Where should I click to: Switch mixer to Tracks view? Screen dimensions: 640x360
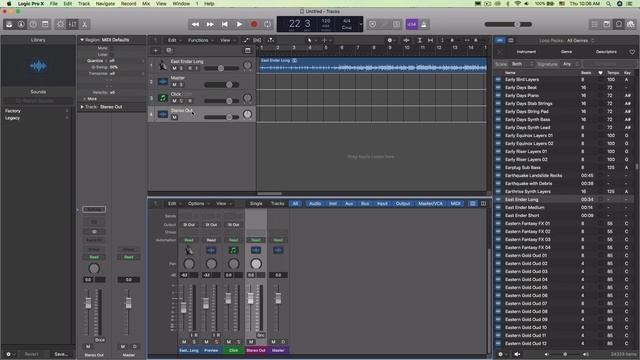(278, 203)
